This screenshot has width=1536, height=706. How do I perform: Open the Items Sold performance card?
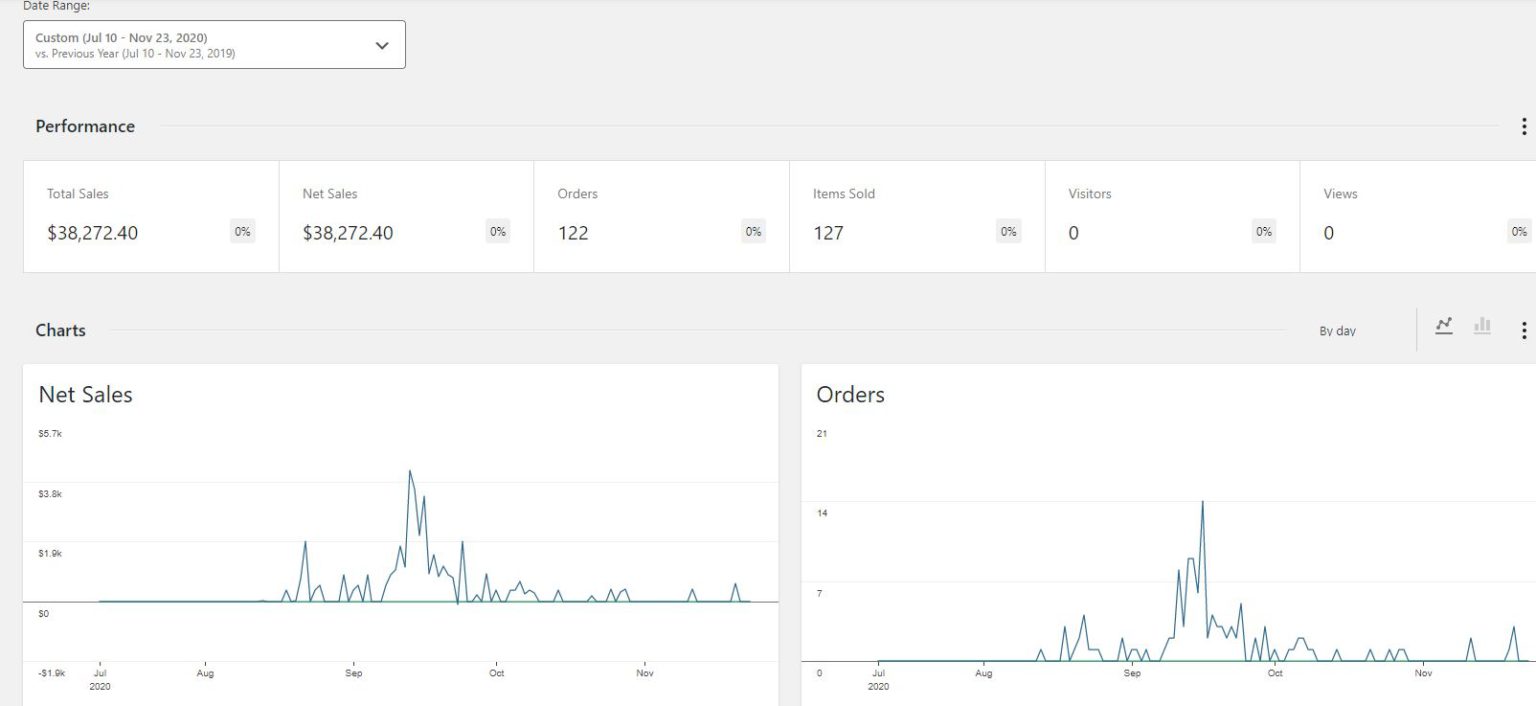click(916, 216)
